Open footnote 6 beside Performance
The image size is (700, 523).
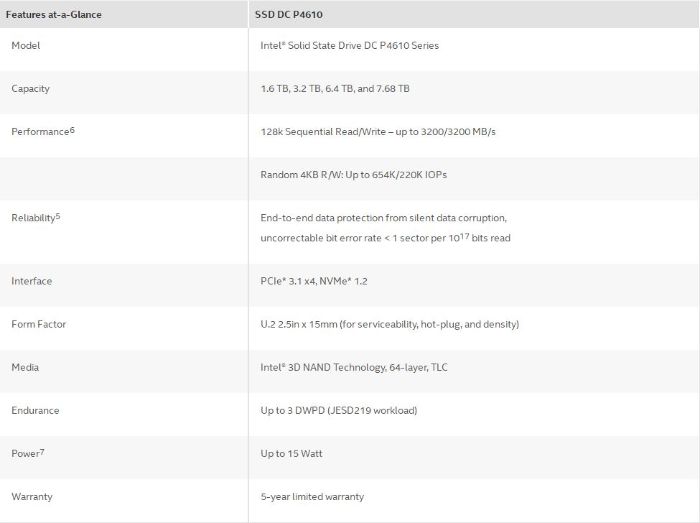pyautogui.click(x=73, y=129)
